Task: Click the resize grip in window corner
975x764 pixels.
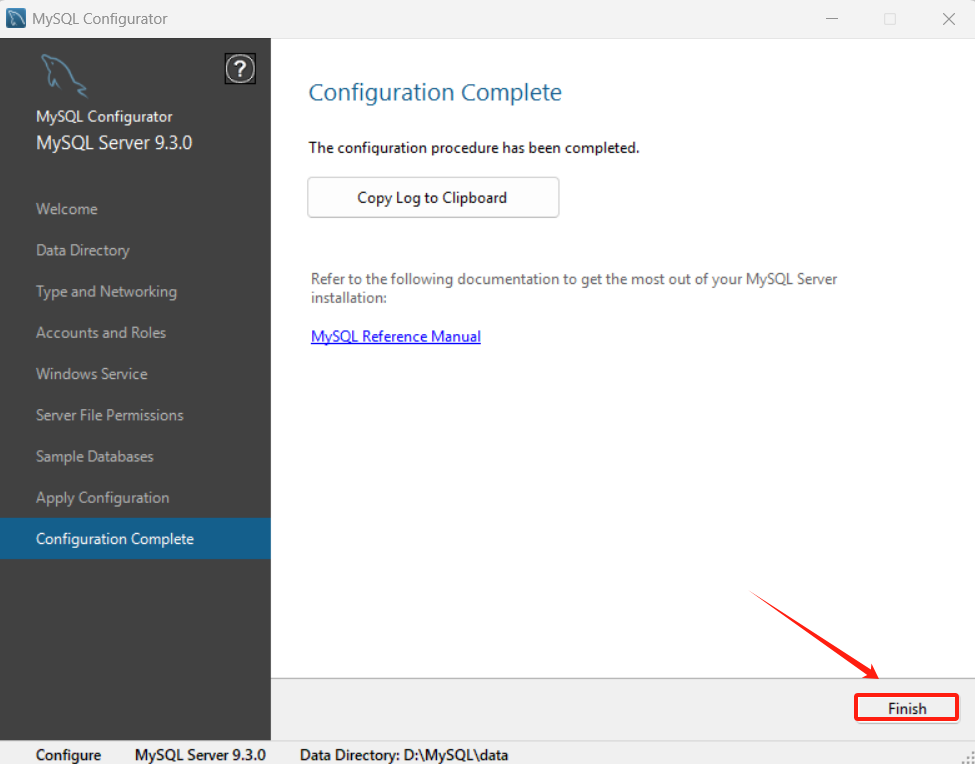Action: click(x=968, y=757)
